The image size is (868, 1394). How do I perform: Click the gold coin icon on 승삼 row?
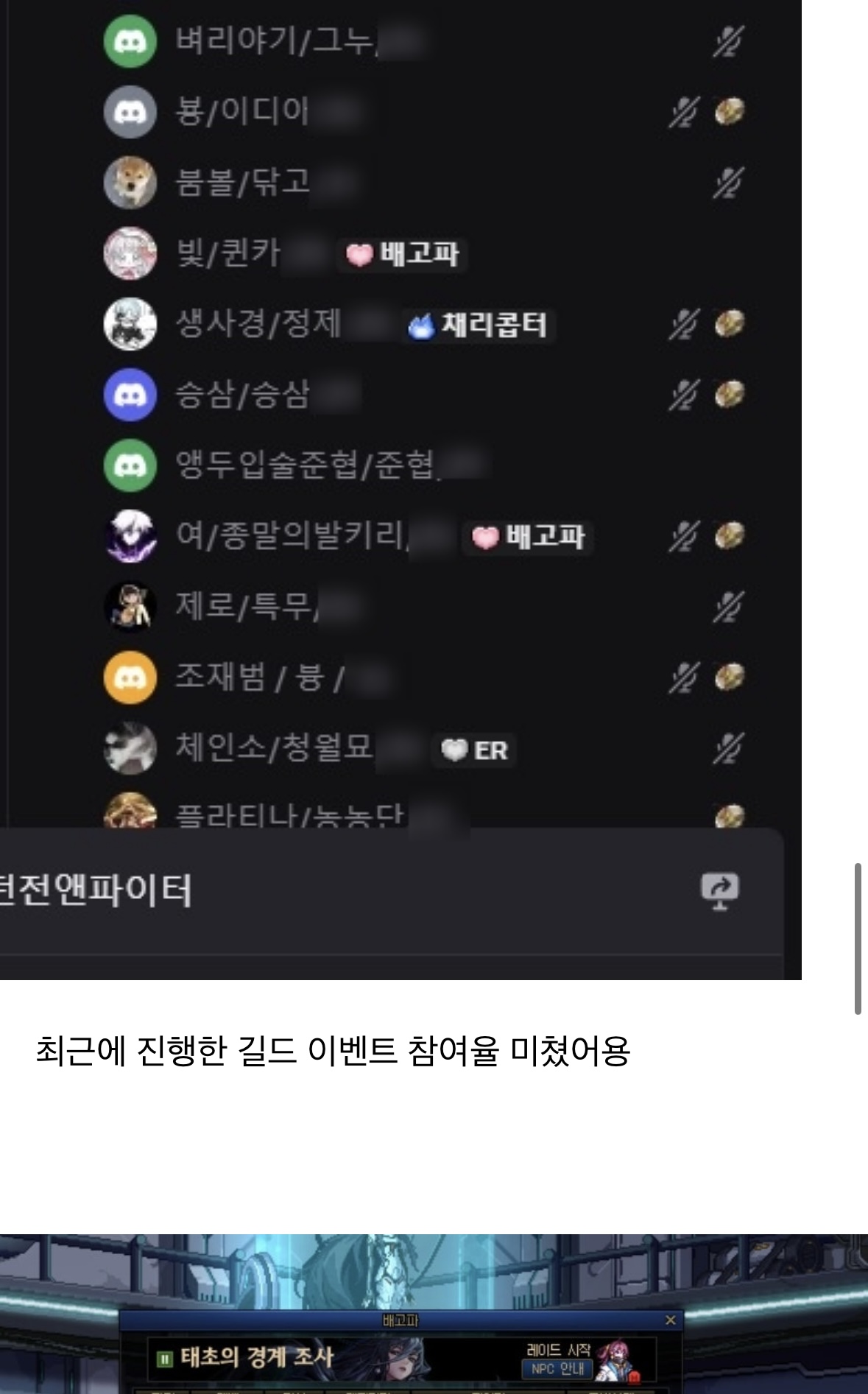tap(730, 395)
